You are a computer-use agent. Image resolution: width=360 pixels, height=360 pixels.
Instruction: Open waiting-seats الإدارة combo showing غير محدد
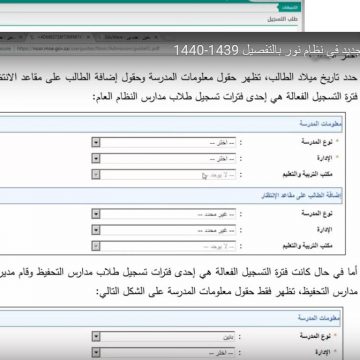coord(164,230)
